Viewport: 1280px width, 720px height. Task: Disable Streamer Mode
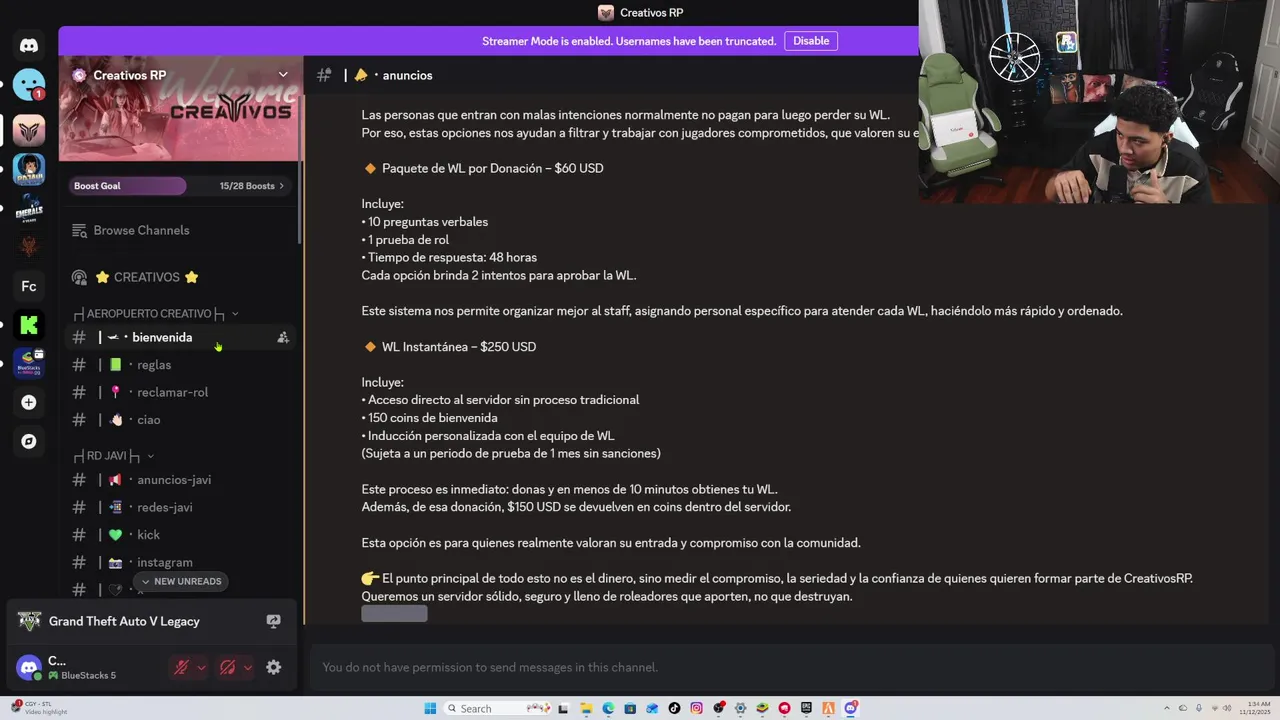pos(811,41)
